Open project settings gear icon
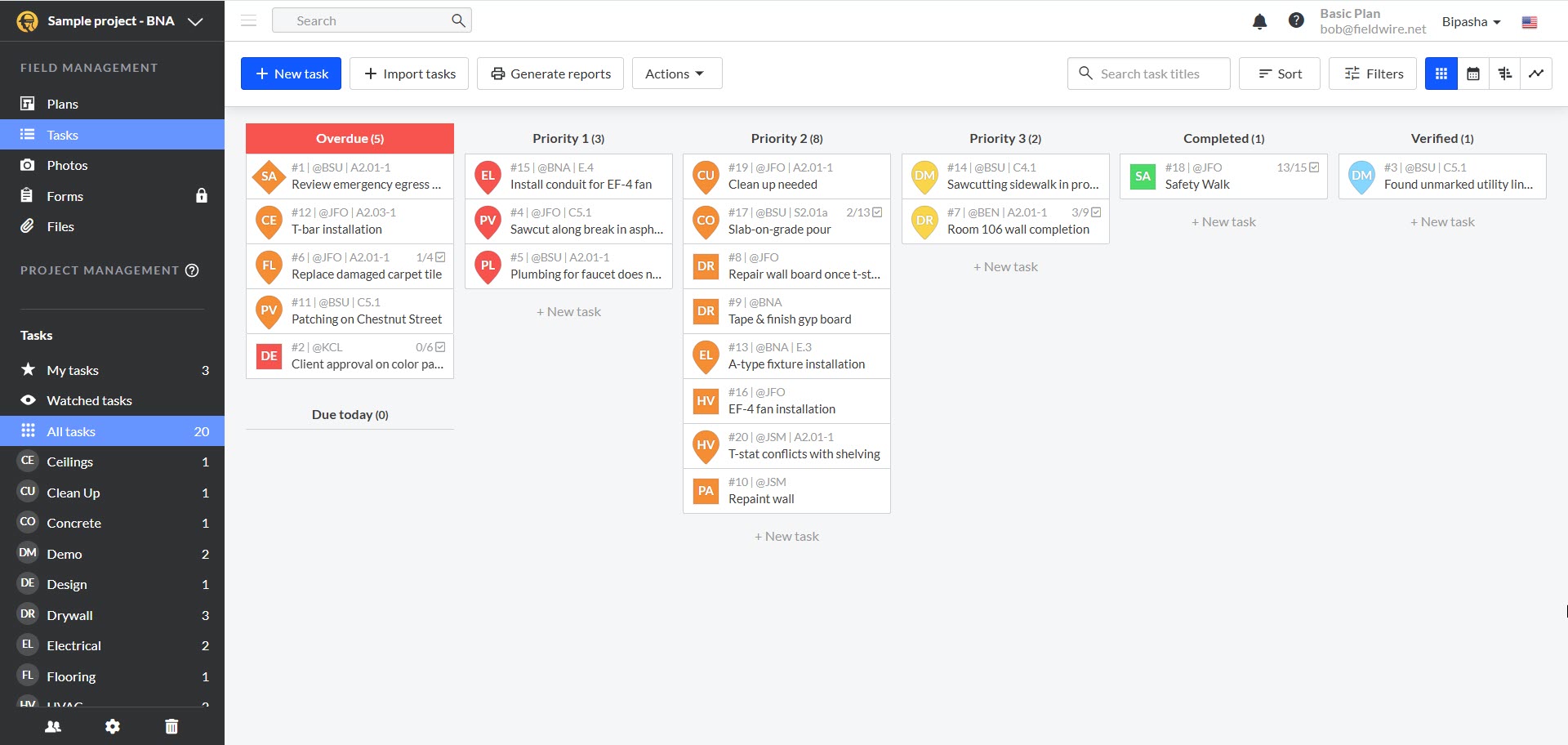 click(x=113, y=726)
